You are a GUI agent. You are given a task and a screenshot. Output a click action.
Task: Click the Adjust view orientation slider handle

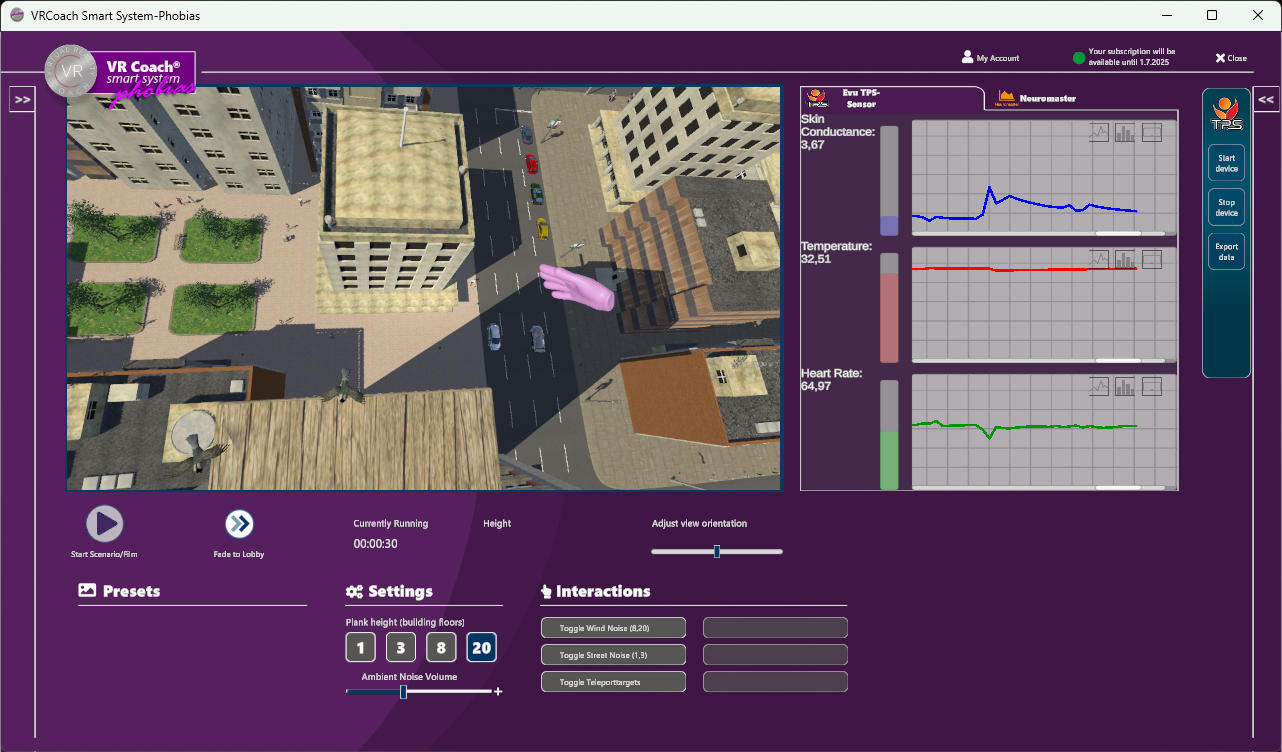click(717, 551)
